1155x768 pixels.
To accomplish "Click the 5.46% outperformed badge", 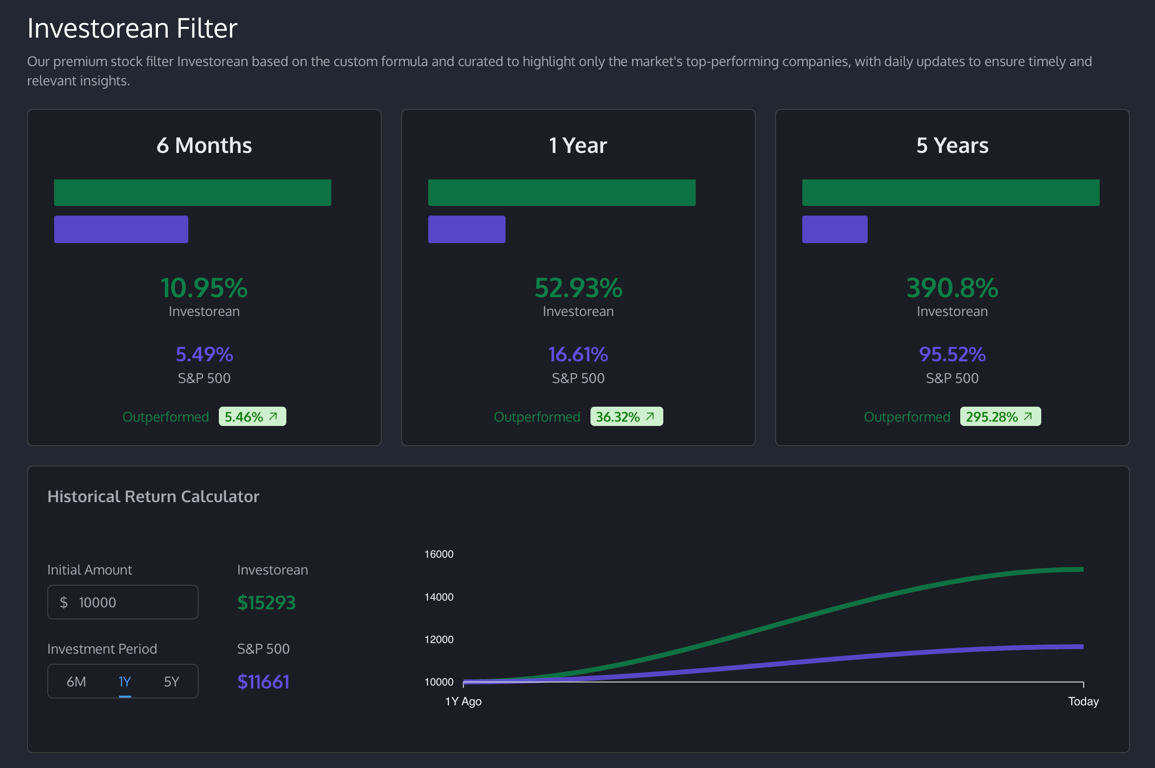I will click(252, 417).
